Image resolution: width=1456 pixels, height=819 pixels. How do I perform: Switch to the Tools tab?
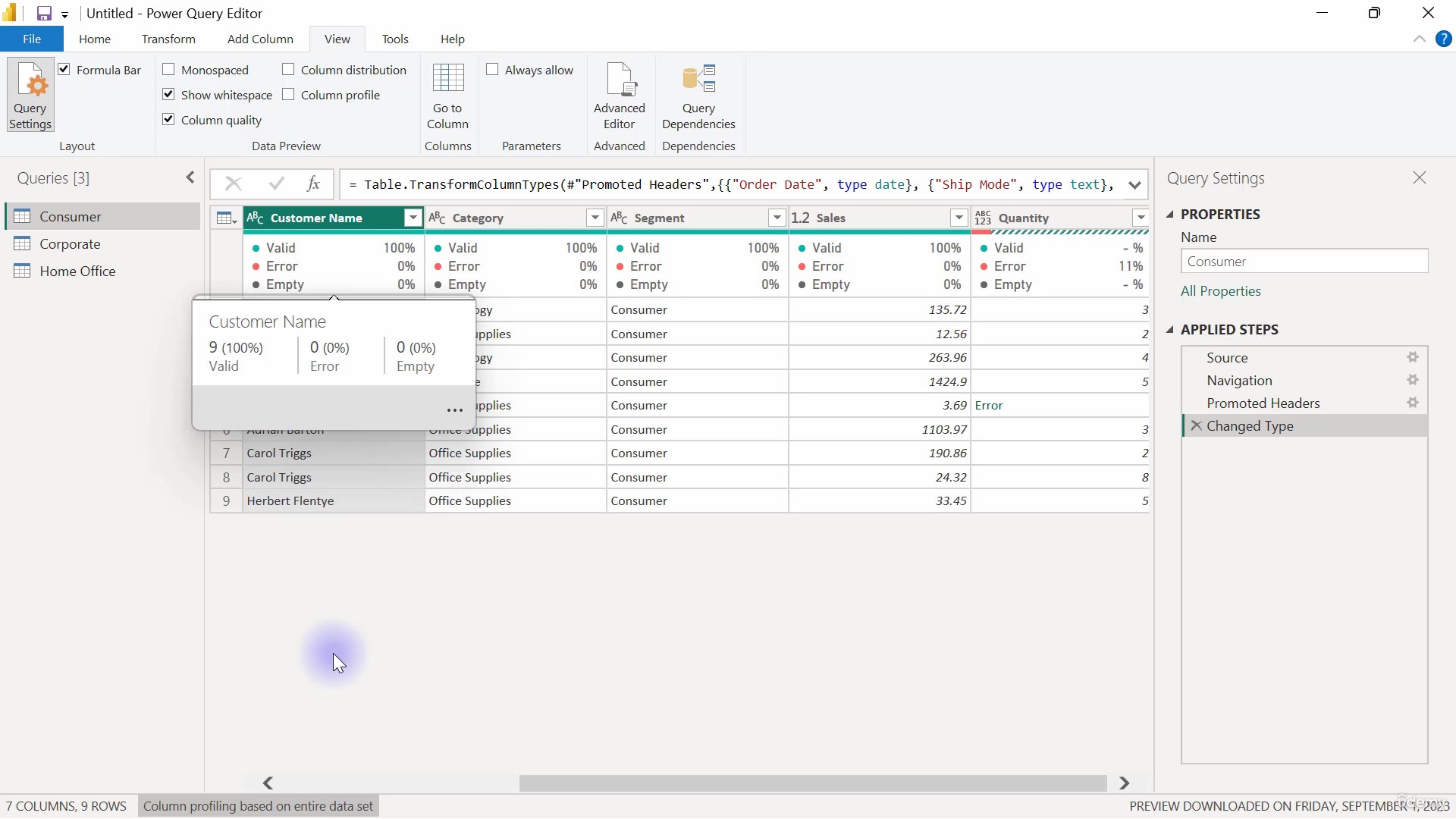pyautogui.click(x=395, y=39)
